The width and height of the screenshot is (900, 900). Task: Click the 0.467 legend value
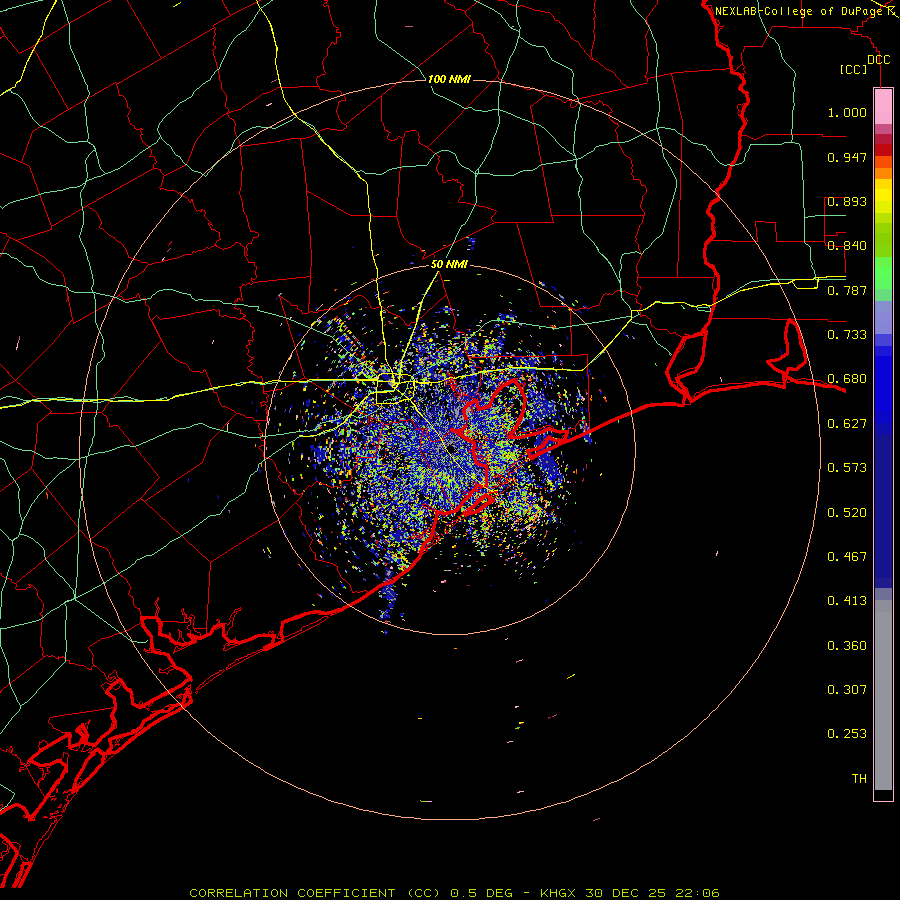[847, 557]
